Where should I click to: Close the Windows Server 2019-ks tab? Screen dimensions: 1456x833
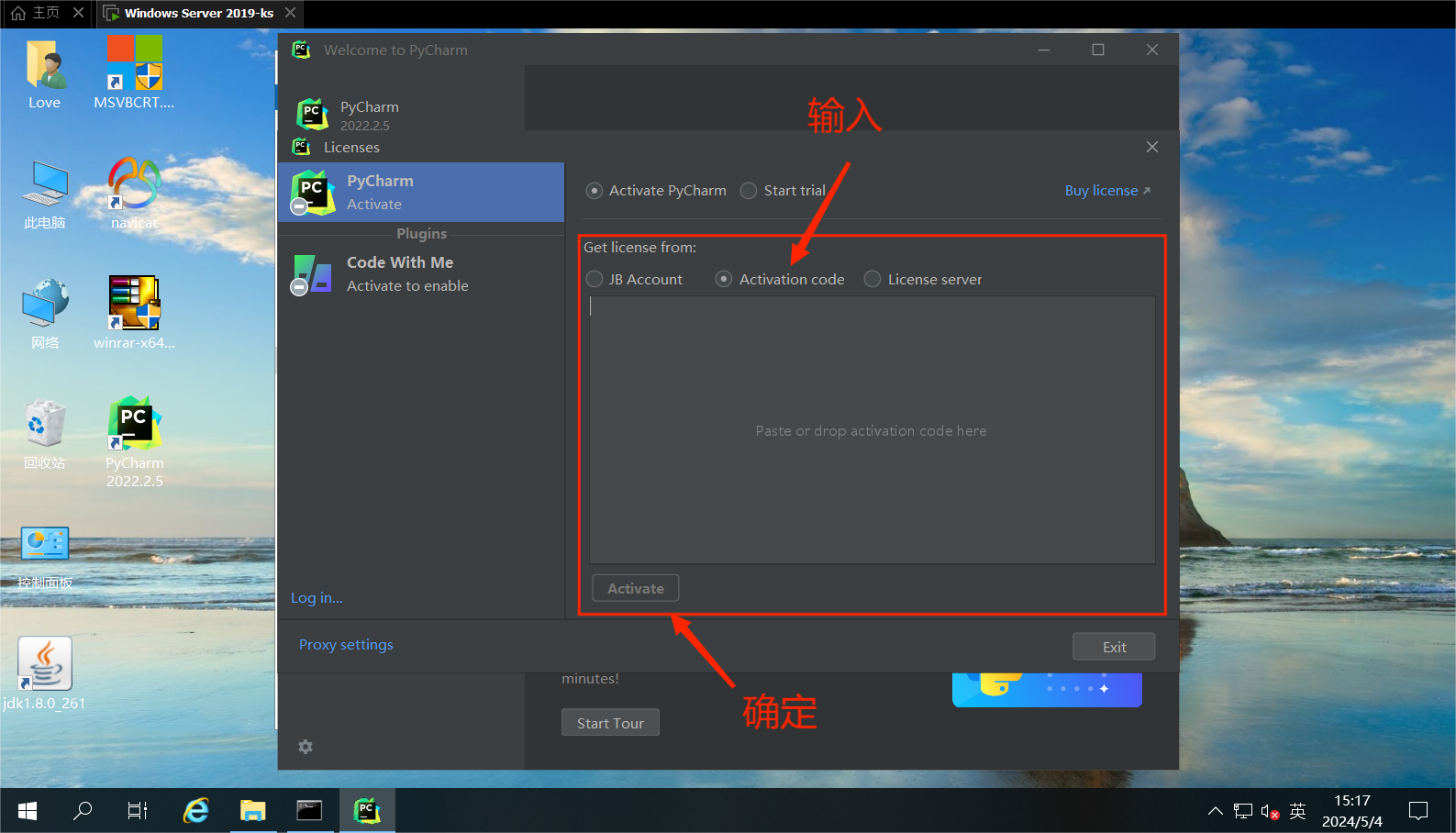point(290,13)
